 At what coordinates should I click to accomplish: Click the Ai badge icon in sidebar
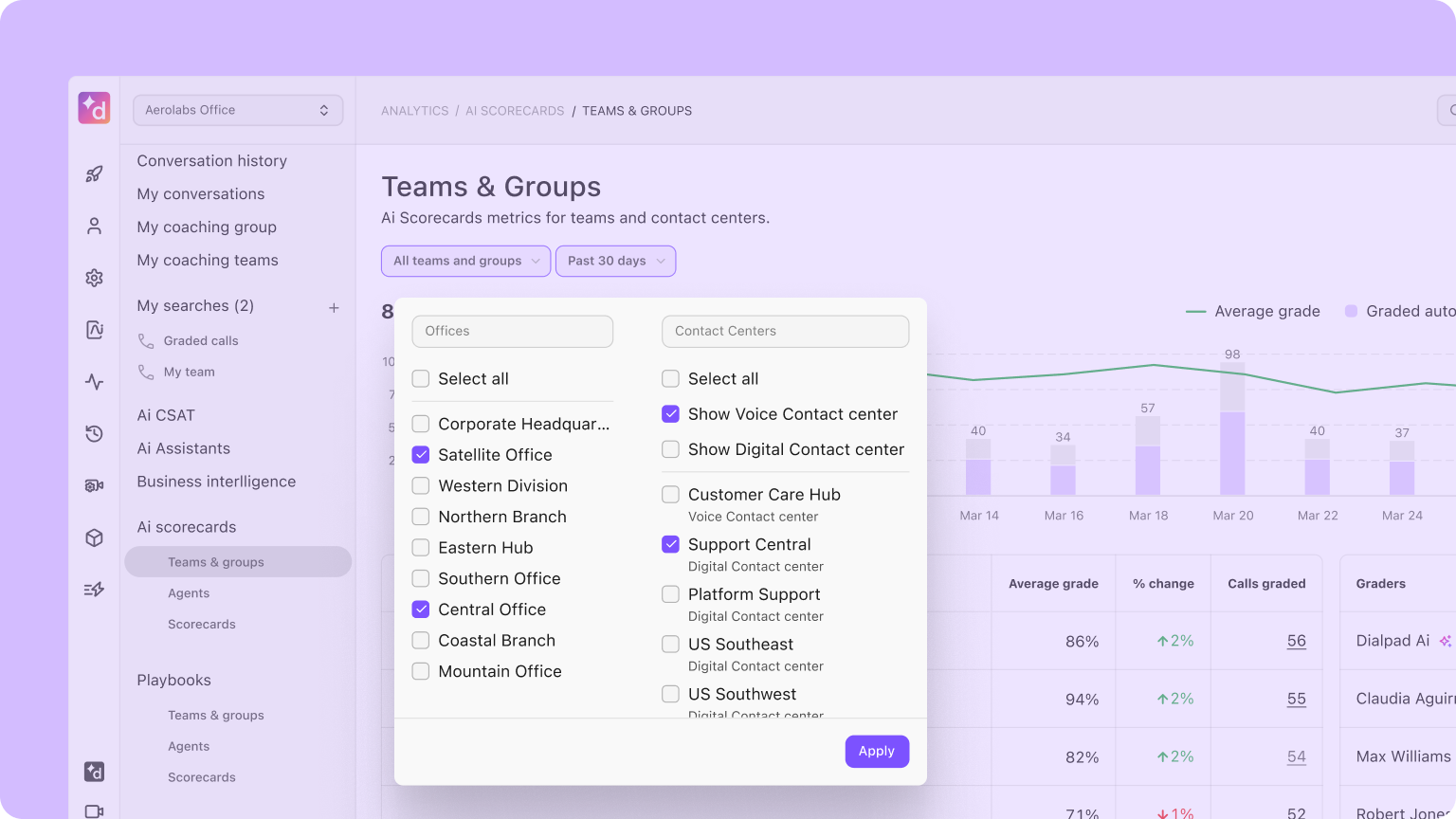tap(93, 329)
